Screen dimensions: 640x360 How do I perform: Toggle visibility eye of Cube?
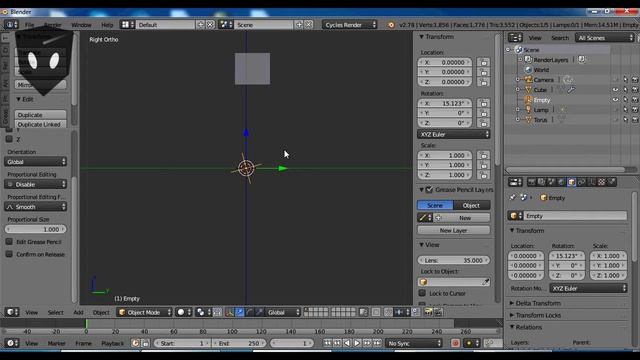(x=616, y=90)
